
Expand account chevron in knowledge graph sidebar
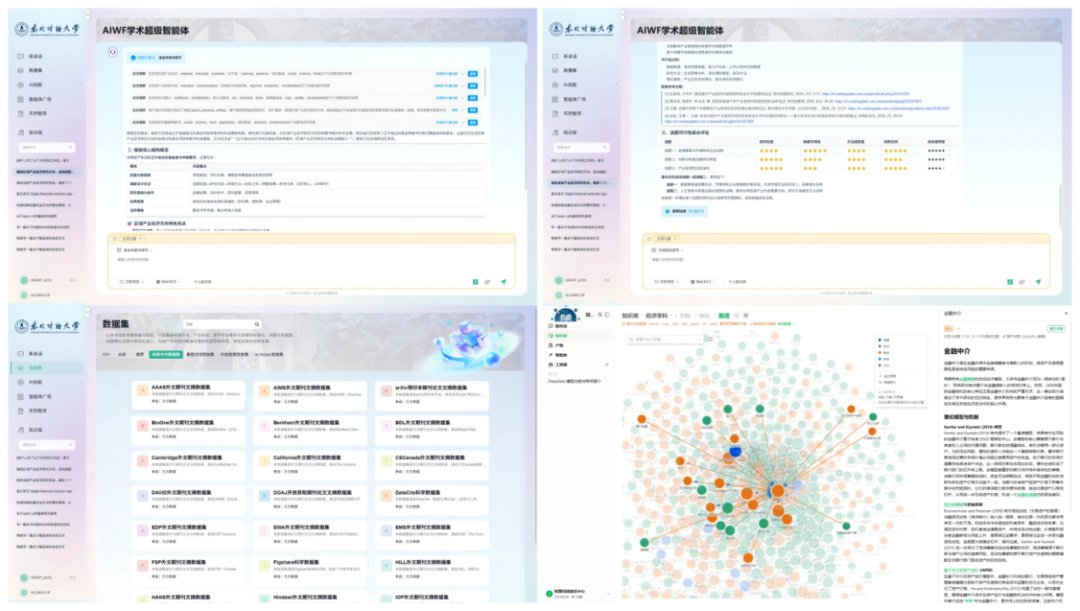(608, 593)
